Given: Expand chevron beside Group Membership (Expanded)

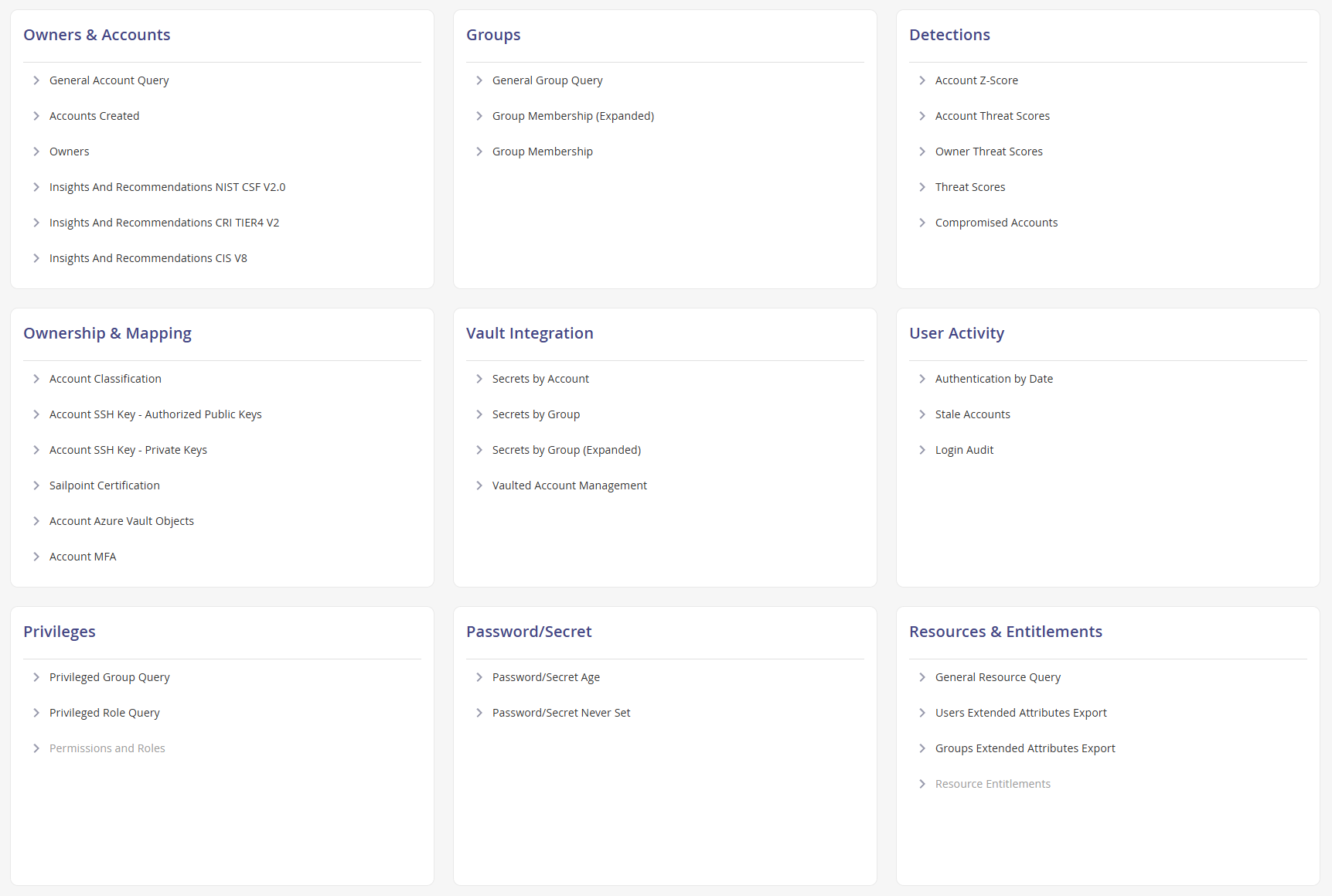Looking at the screenshot, I should 479,116.
